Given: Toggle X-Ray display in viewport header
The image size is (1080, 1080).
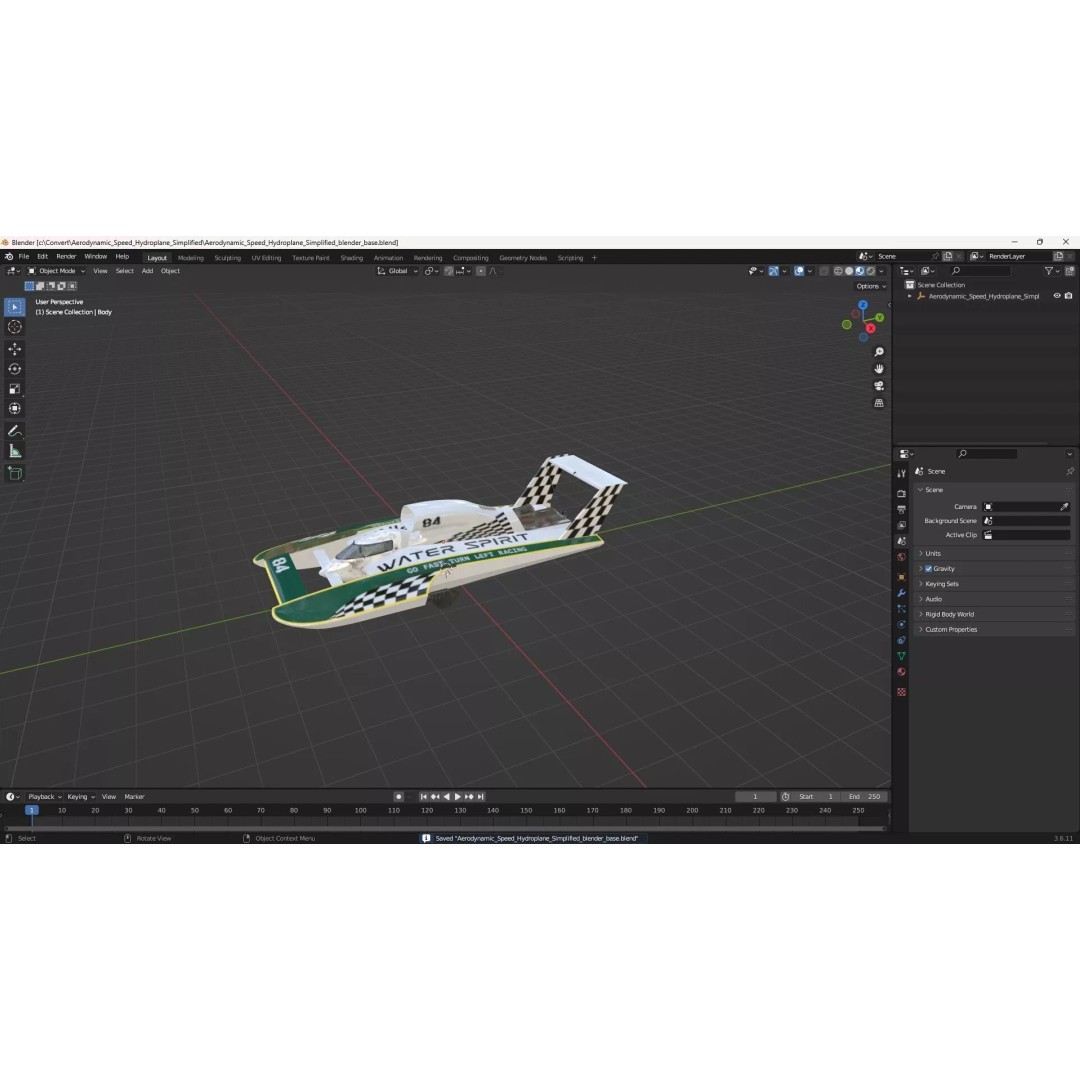Looking at the screenshot, I should (x=824, y=271).
